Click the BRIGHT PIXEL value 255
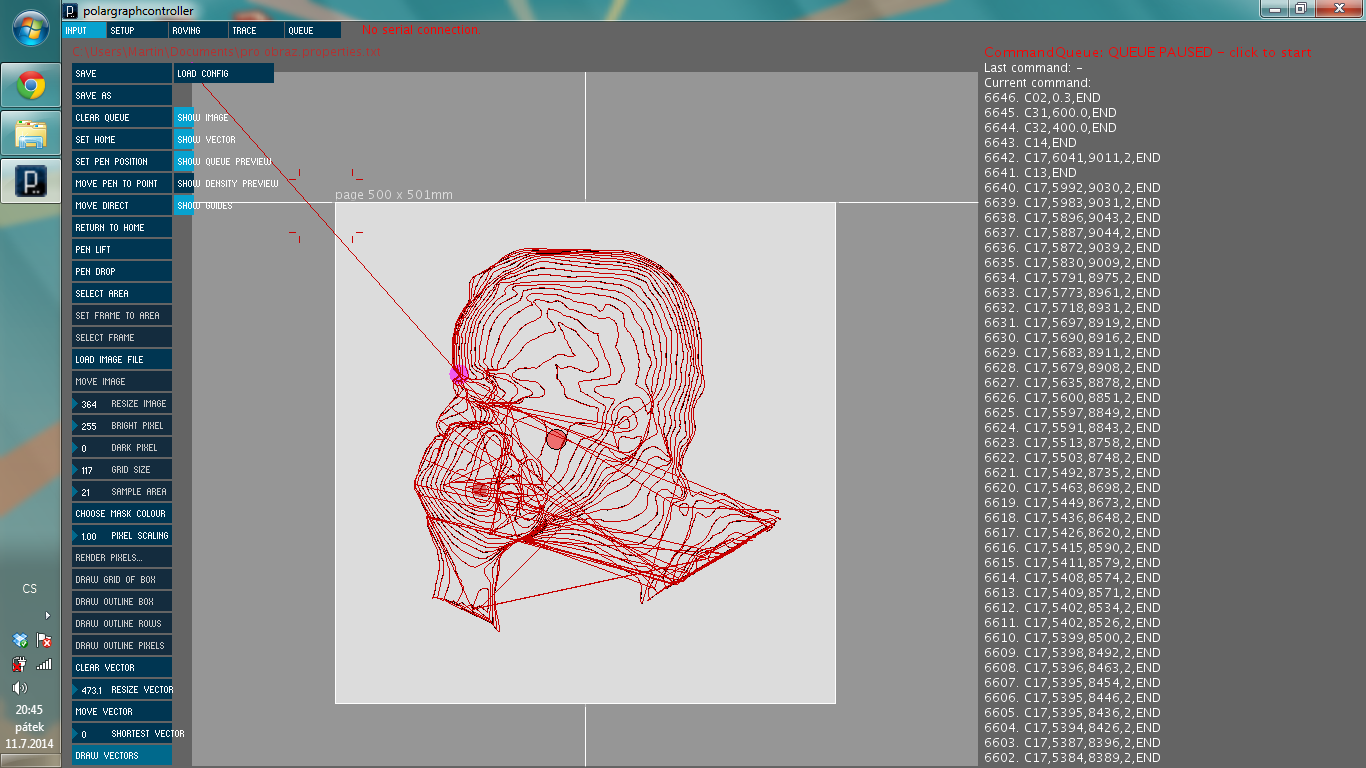This screenshot has width=1366, height=768. tap(89, 426)
